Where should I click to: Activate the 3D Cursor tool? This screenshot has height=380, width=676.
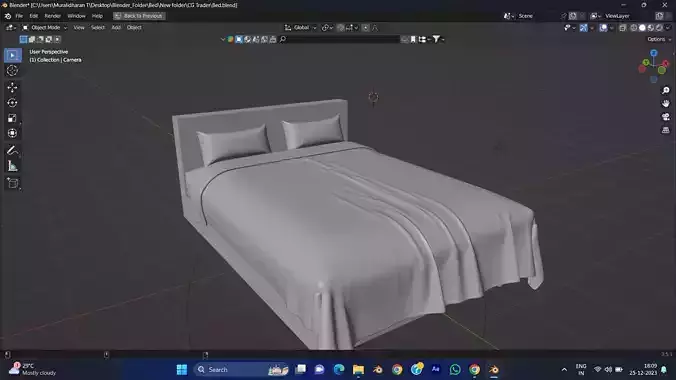click(13, 70)
